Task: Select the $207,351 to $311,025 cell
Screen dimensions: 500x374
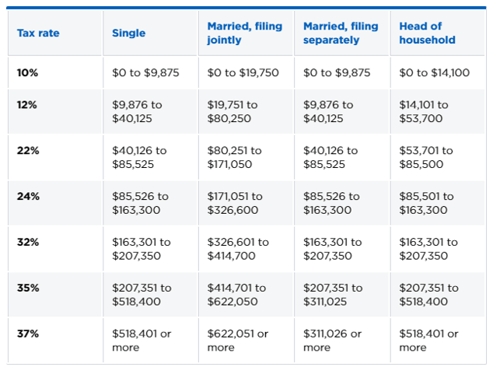Action: 333,295
